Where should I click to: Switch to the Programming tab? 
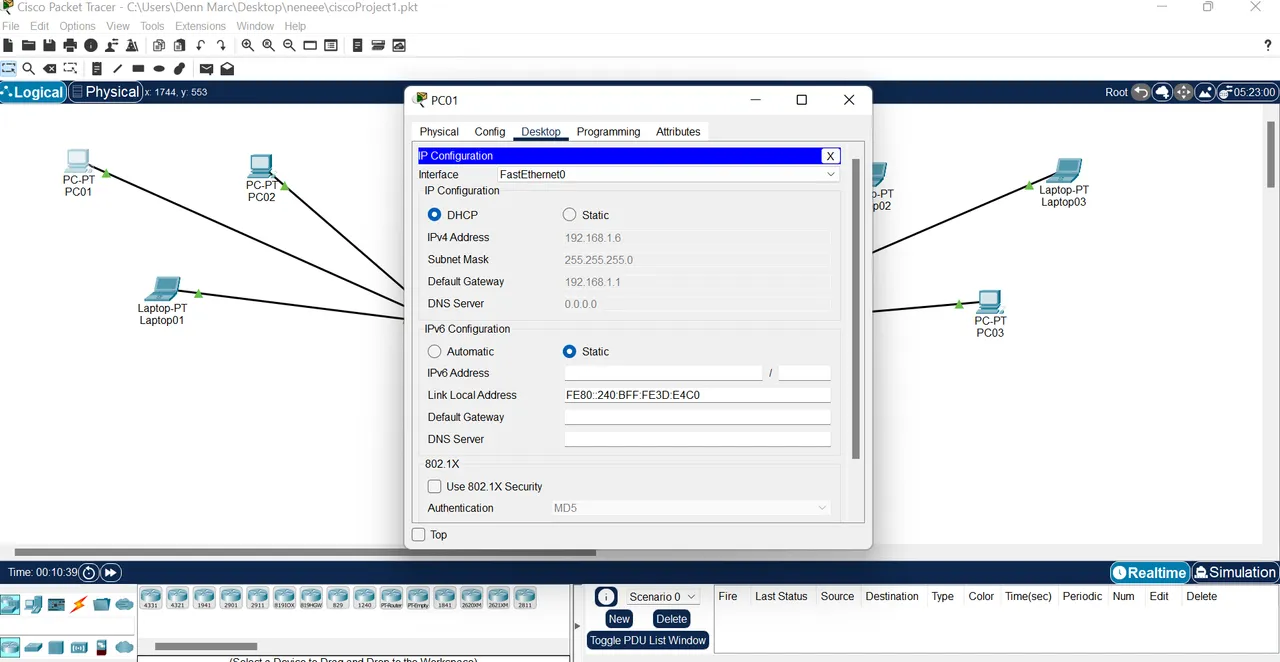(608, 132)
